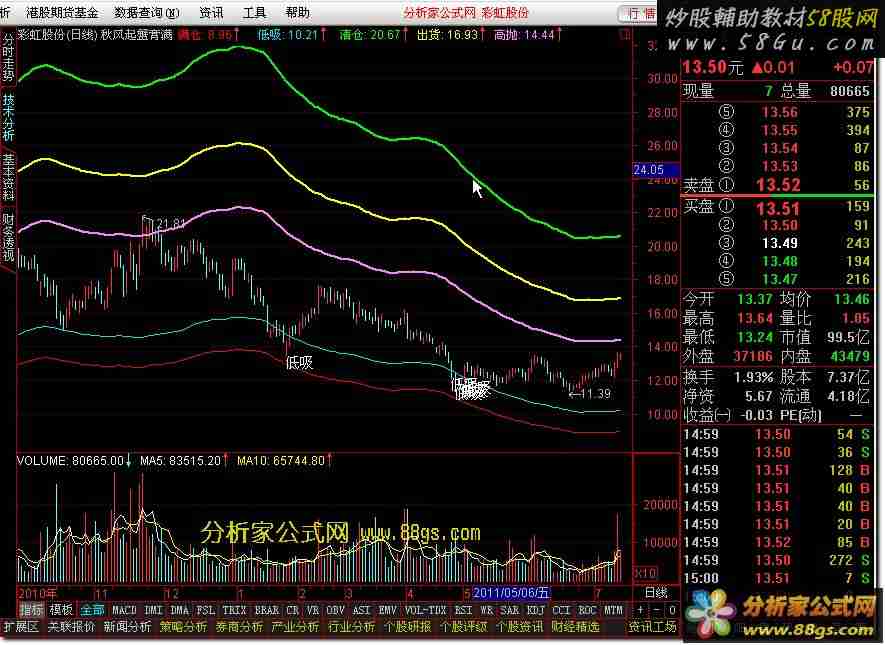
Task: Click the 买盘① price 13.51
Action: [778, 209]
